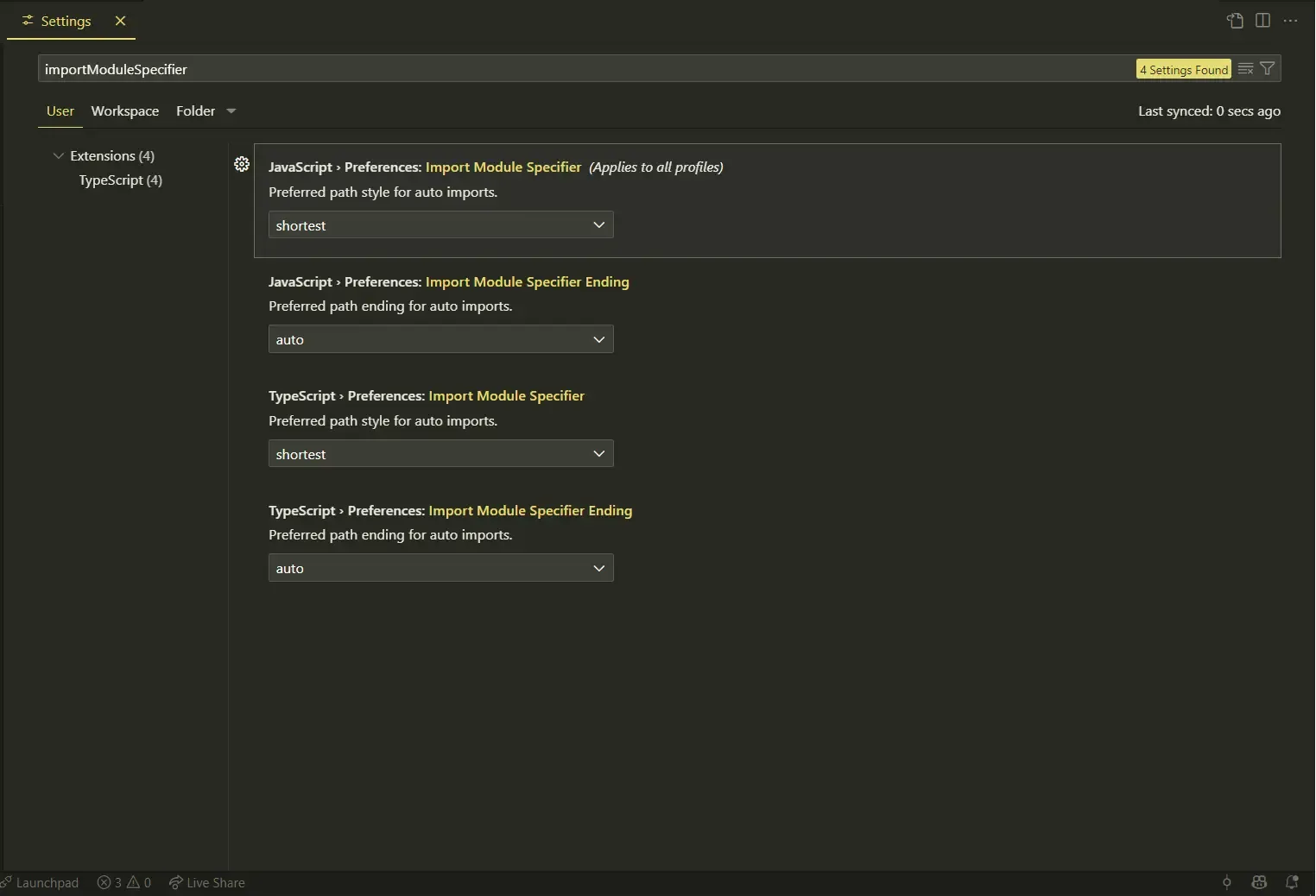
Task: Open Launchpad from status bar
Action: coord(40,882)
